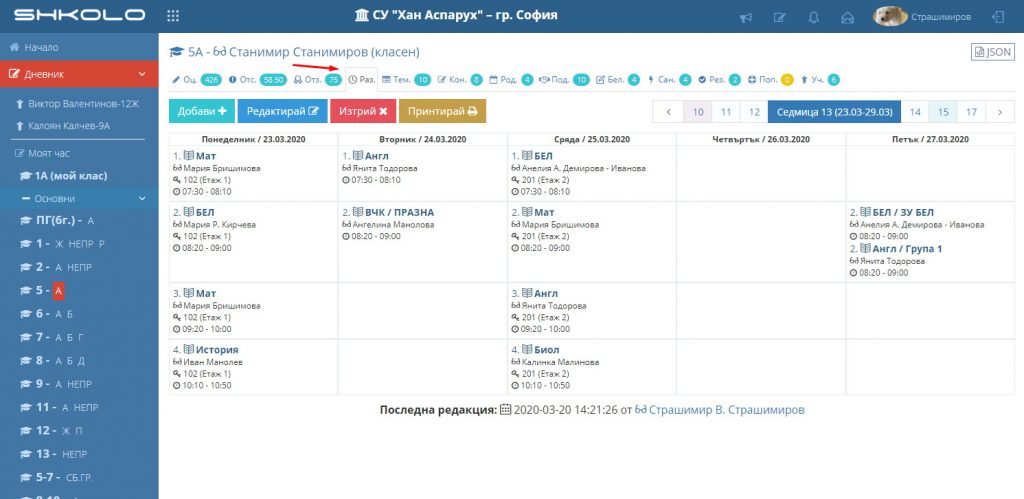1024x499 pixels.
Task: Open the Тем. topics tab
Action: coord(406,80)
